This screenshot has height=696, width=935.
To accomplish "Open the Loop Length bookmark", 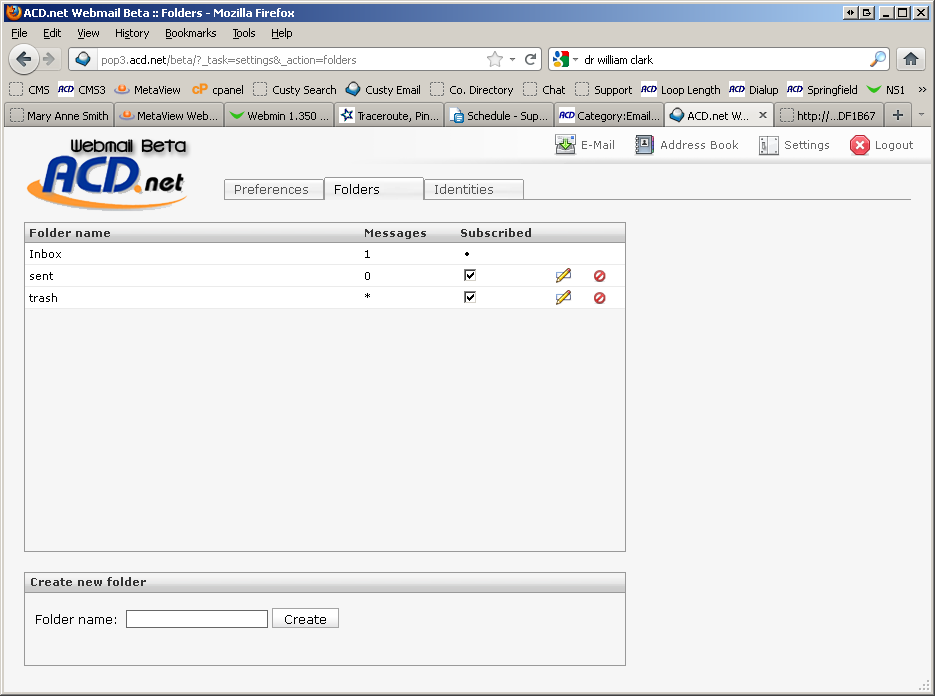I will click(680, 89).
